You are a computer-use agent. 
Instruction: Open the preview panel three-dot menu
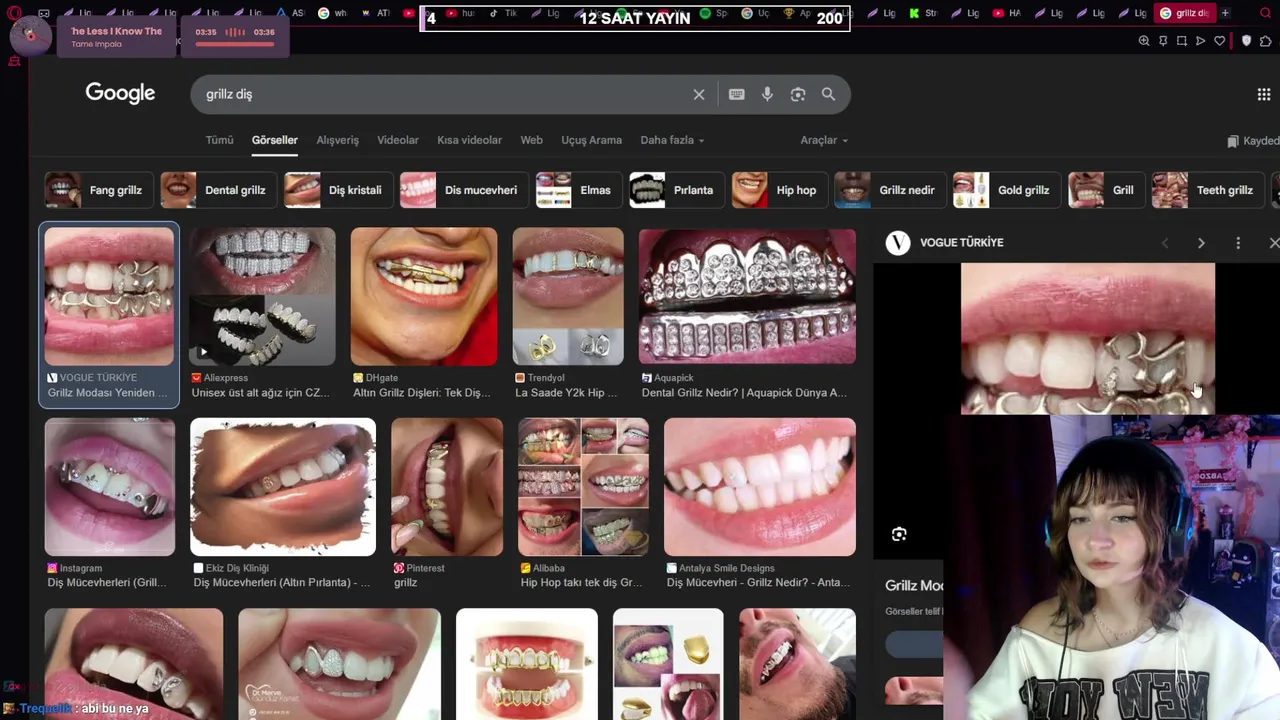click(x=1238, y=243)
